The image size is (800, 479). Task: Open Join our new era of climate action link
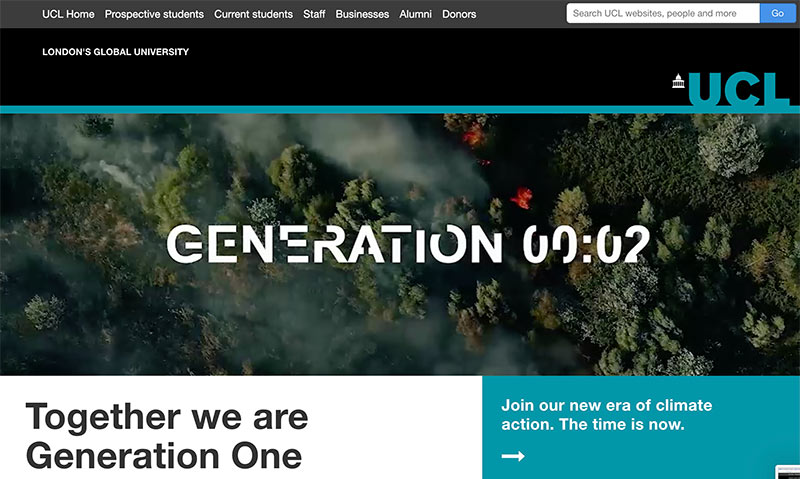(607, 415)
